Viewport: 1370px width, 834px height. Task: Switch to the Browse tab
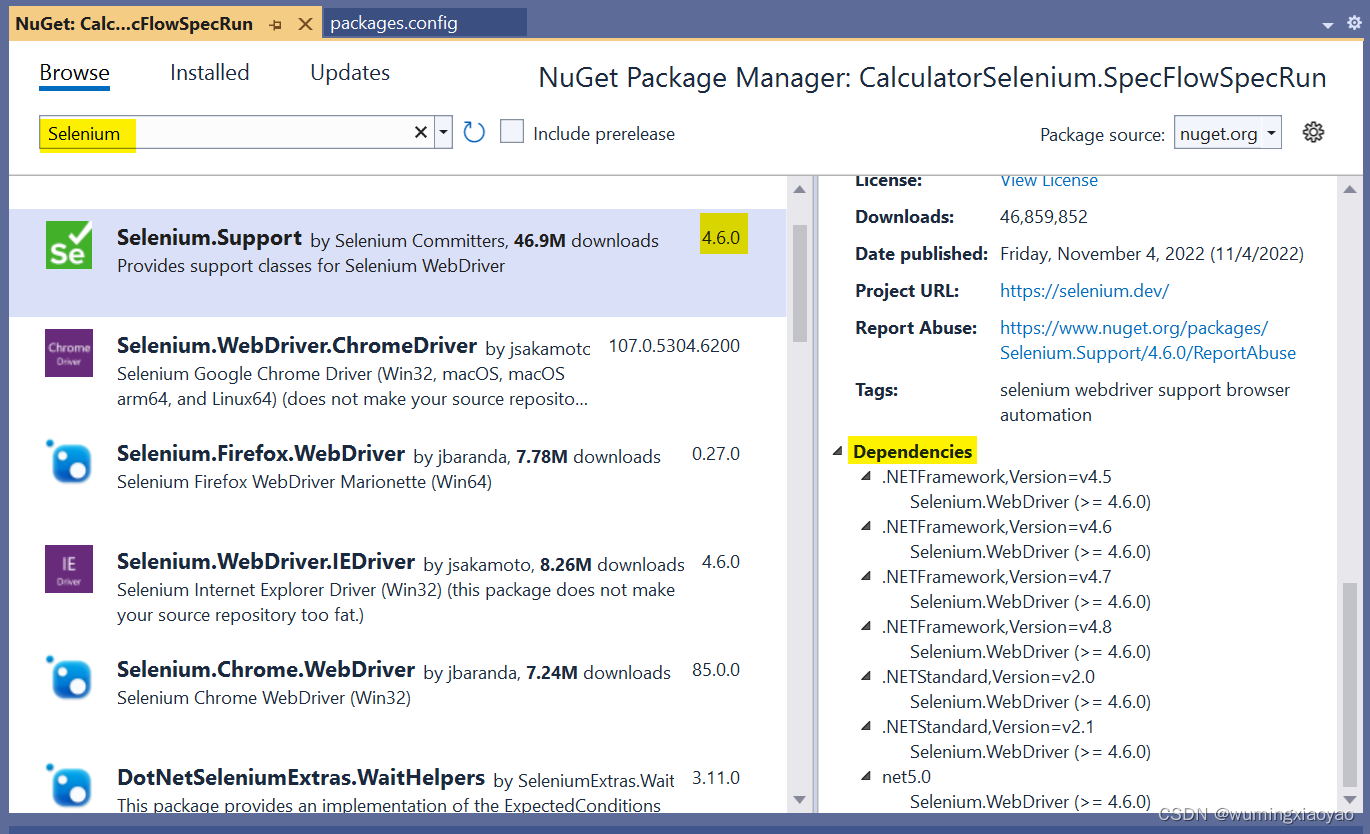pyautogui.click(x=75, y=72)
